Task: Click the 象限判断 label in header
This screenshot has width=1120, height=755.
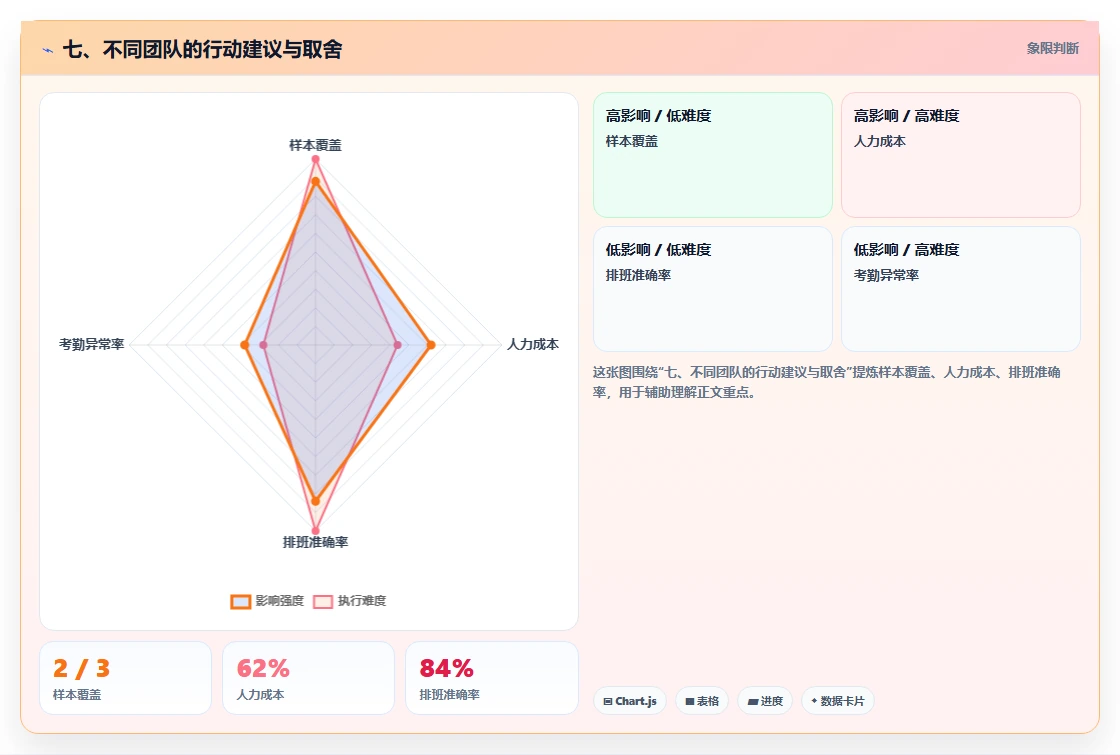Action: (x=1052, y=49)
